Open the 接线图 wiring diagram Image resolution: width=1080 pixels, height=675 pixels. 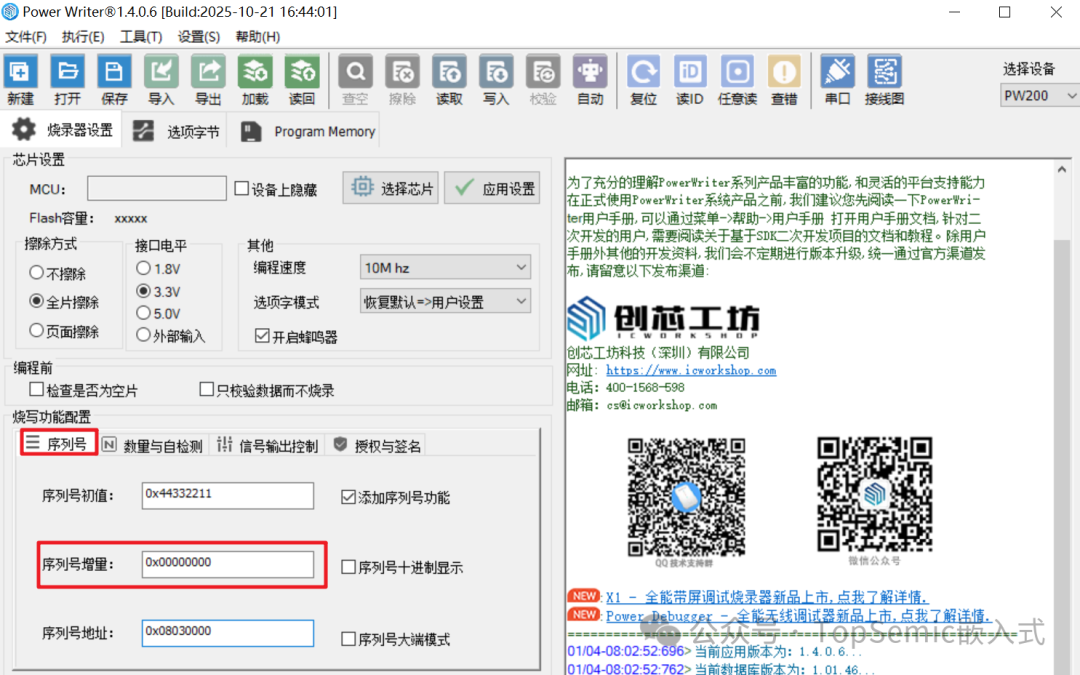[884, 78]
